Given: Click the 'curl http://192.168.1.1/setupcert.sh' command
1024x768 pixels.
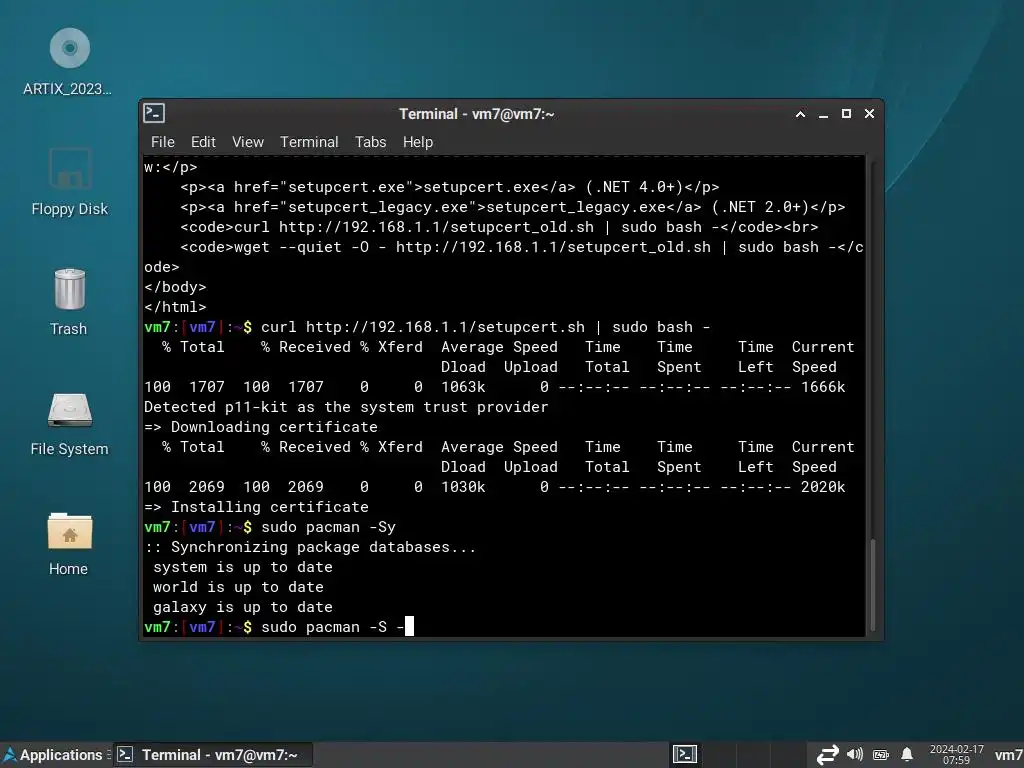Looking at the screenshot, I should (423, 327).
